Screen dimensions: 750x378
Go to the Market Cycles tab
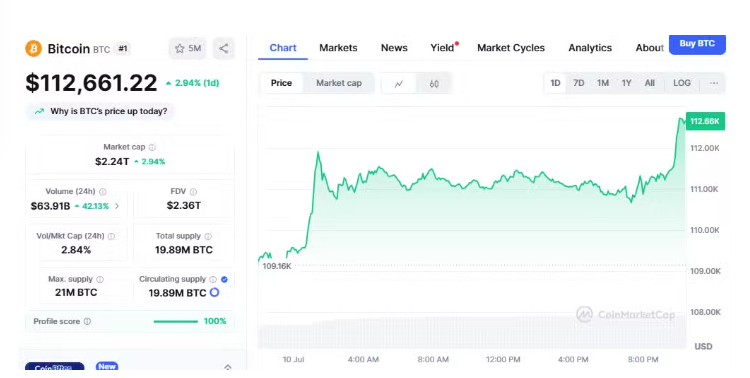[511, 48]
